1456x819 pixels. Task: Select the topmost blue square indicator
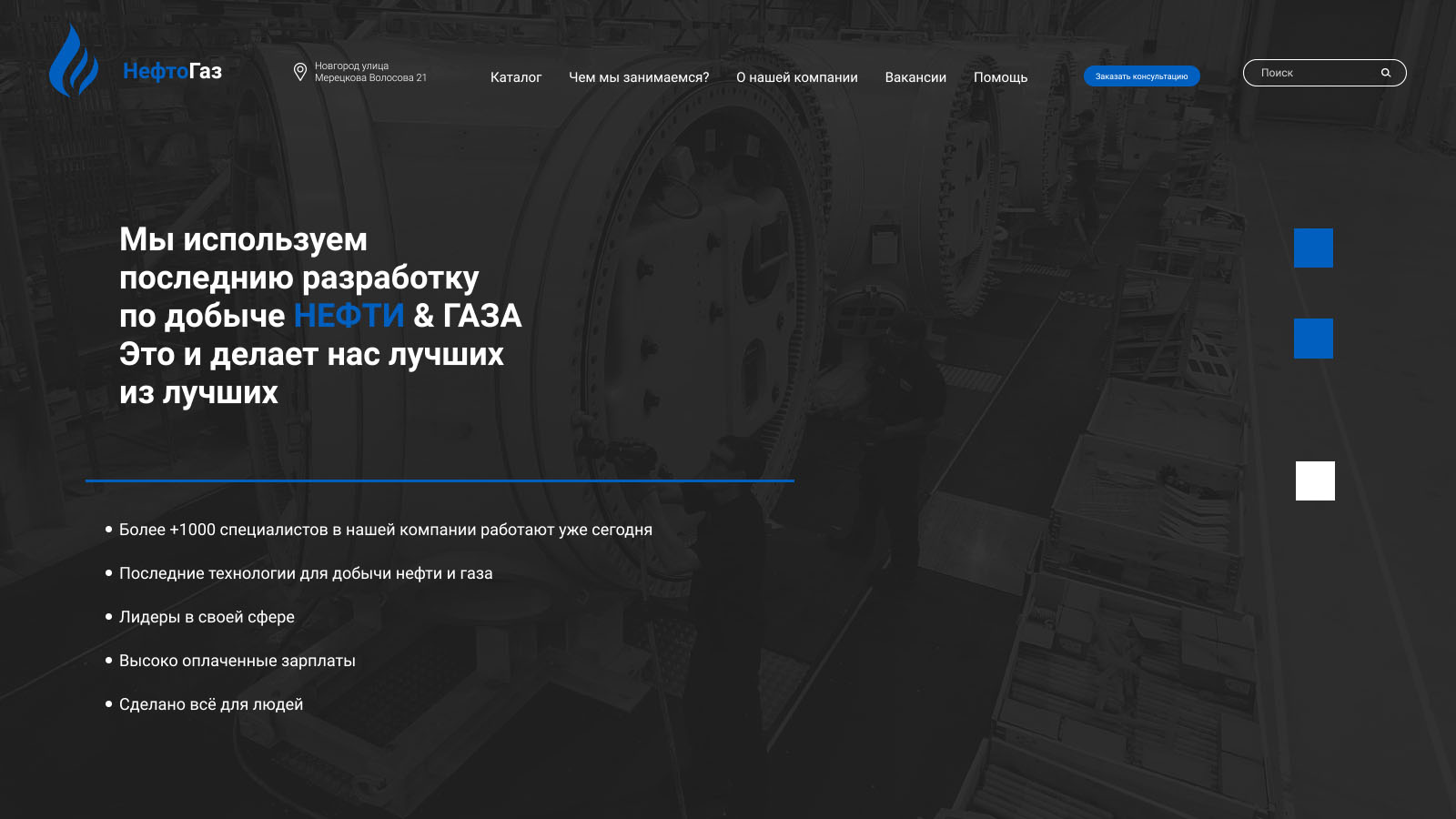pos(1313,248)
